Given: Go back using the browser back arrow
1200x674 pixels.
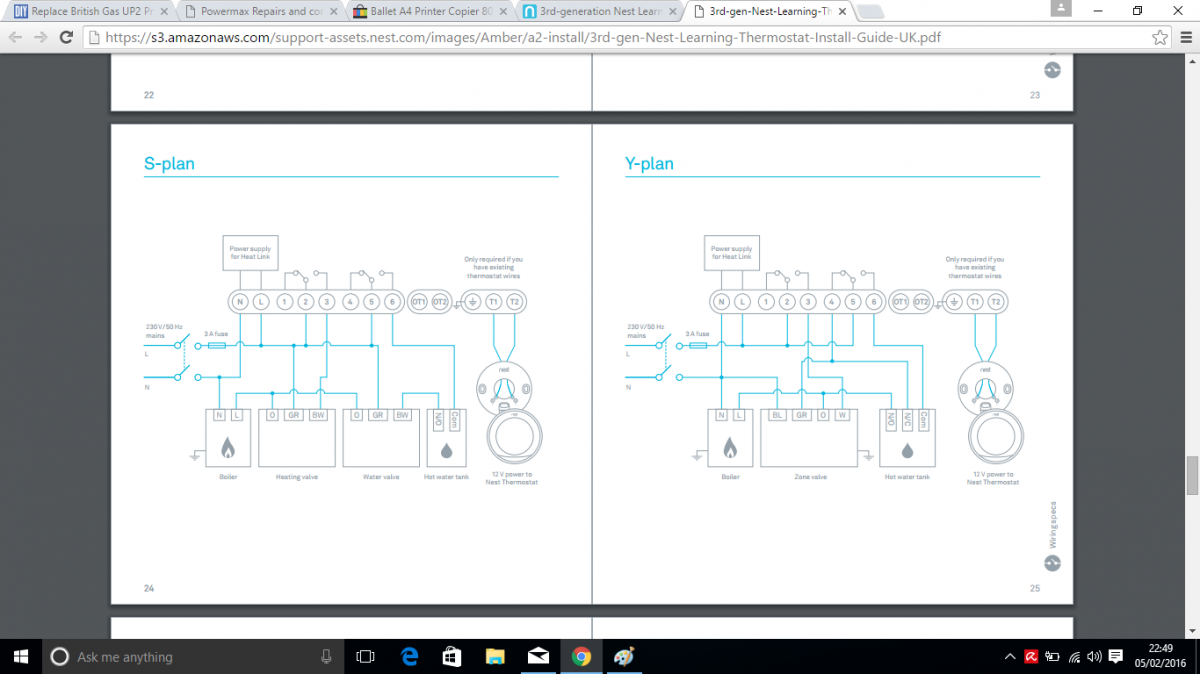Looking at the screenshot, I should pos(14,38).
